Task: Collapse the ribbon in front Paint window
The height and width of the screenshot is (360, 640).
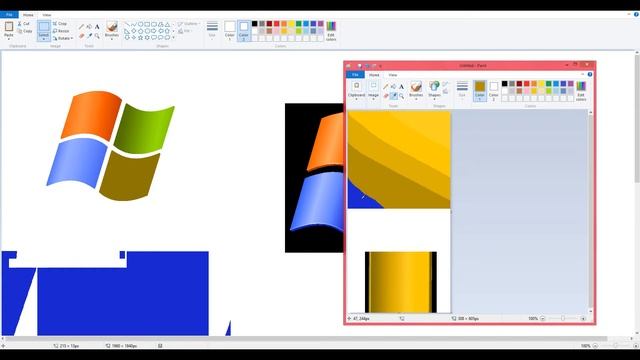Action: click(582, 75)
